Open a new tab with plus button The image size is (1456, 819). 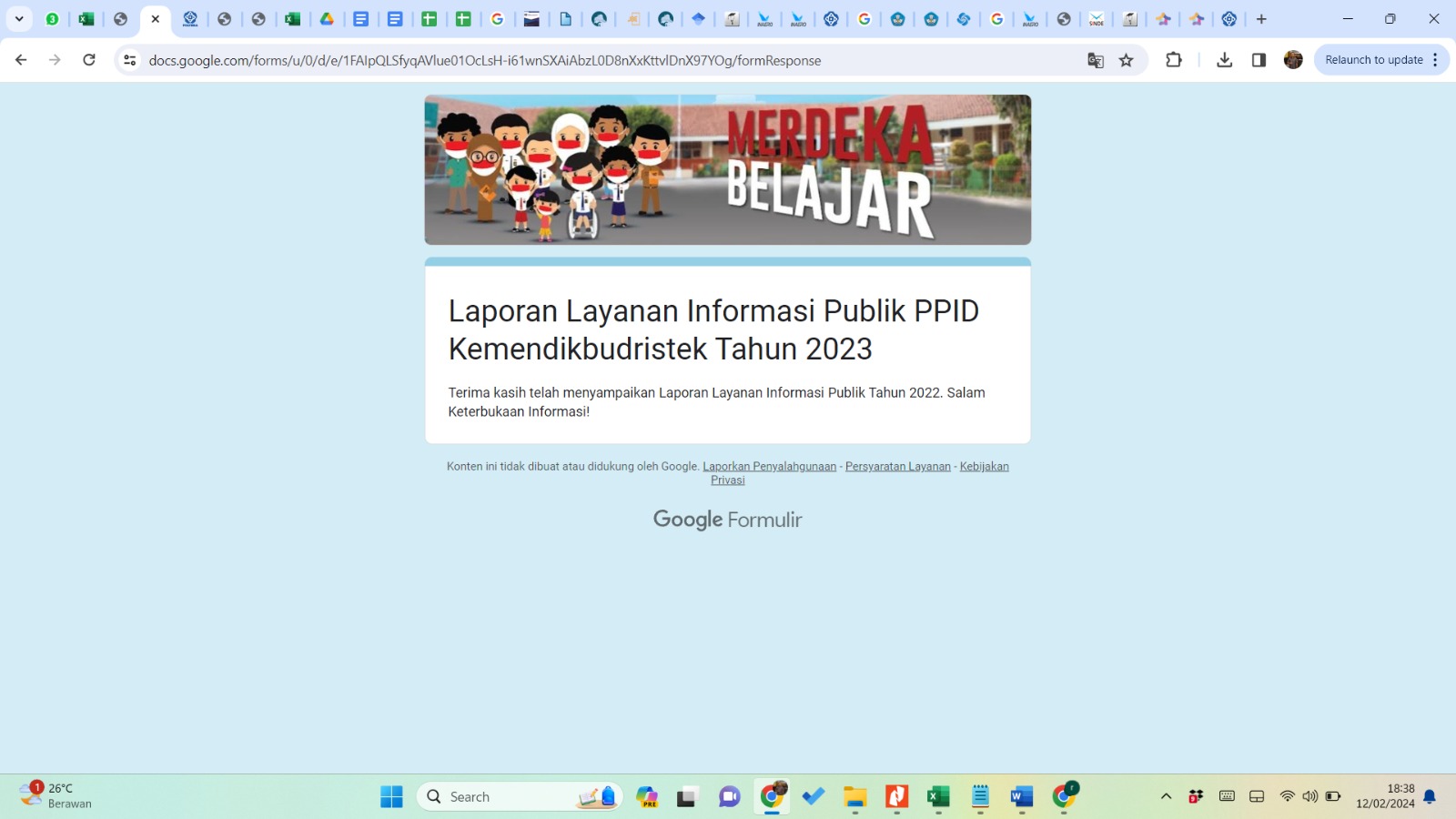(x=1261, y=19)
